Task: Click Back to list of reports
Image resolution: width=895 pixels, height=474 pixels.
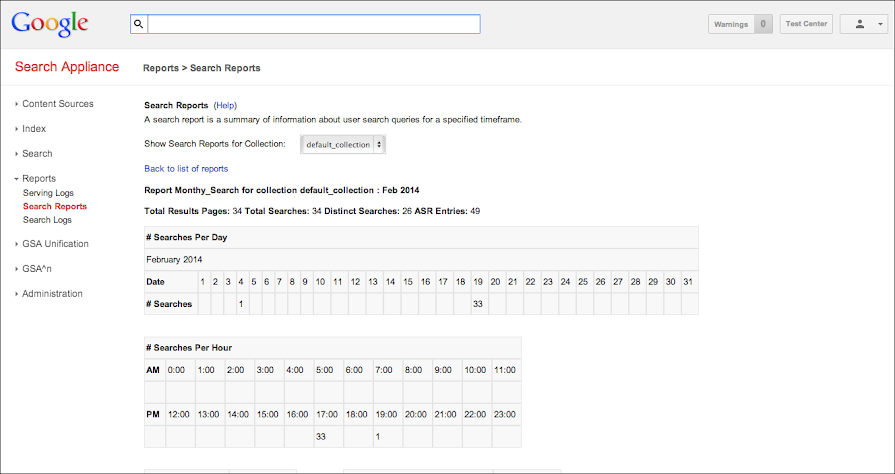Action: 186,168
